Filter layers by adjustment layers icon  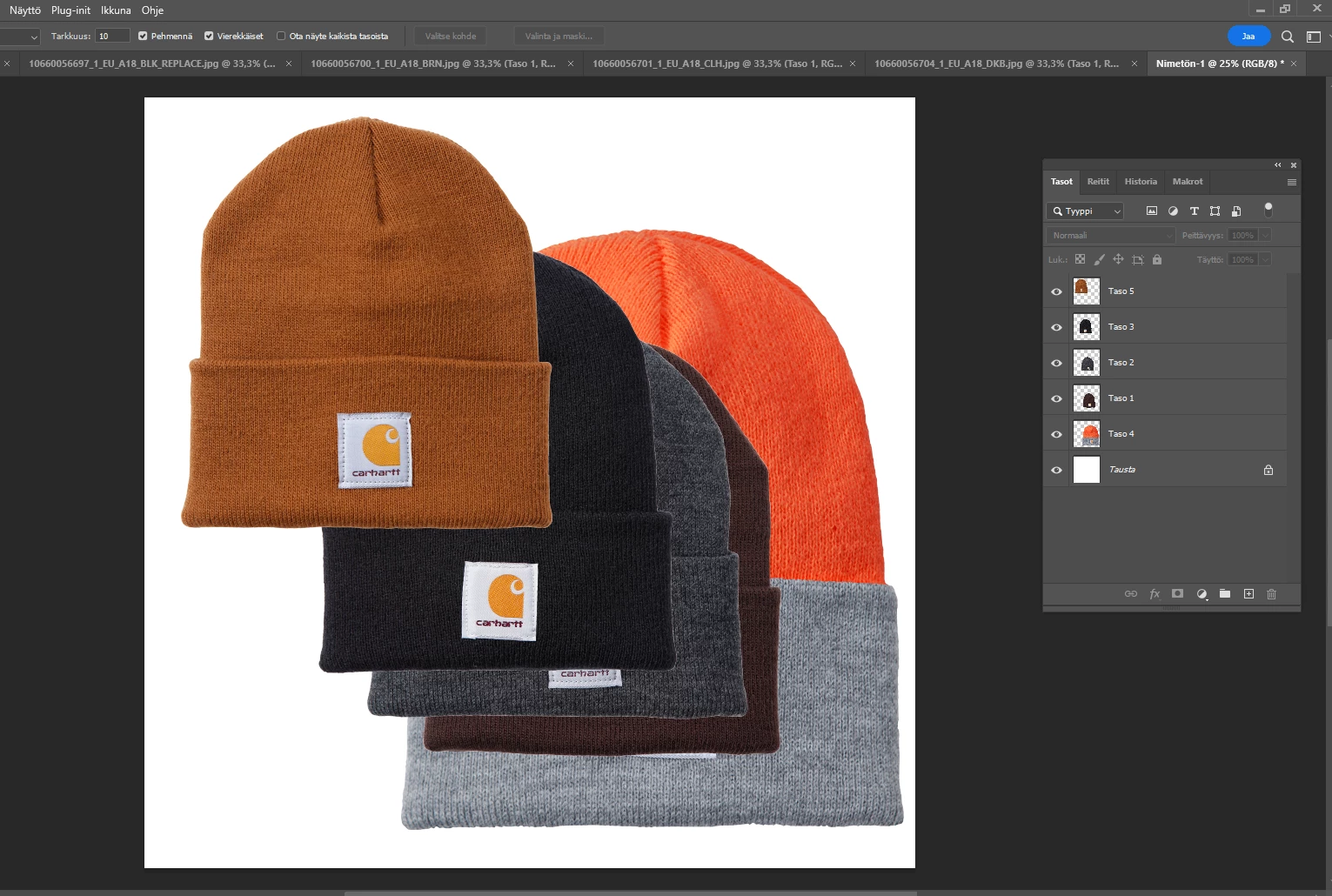(x=1173, y=211)
